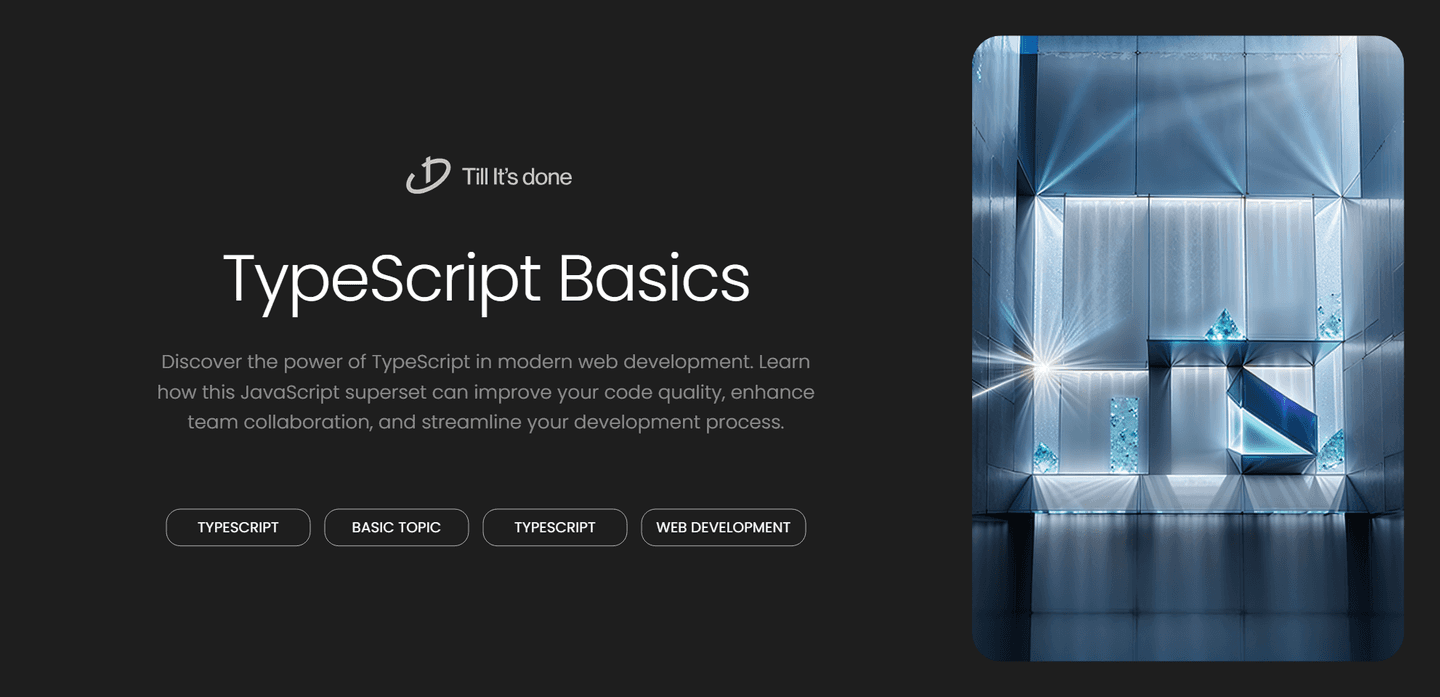Click the Till It's done logo icon
The width and height of the screenshot is (1440, 697).
coord(428,176)
